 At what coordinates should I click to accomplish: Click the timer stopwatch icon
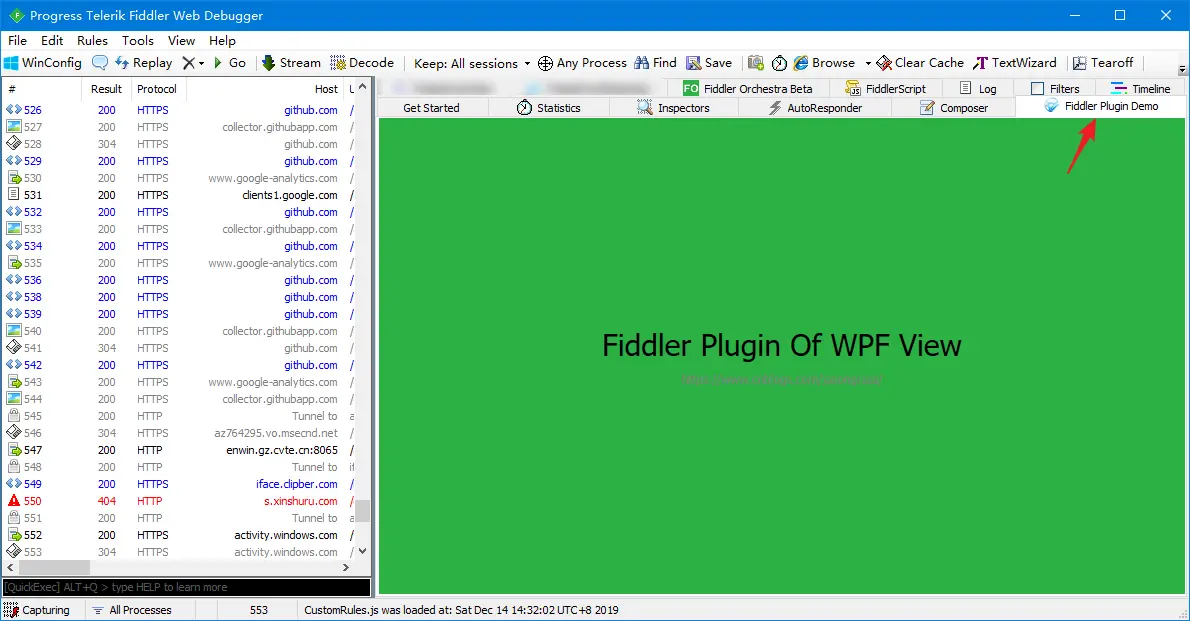(x=779, y=63)
